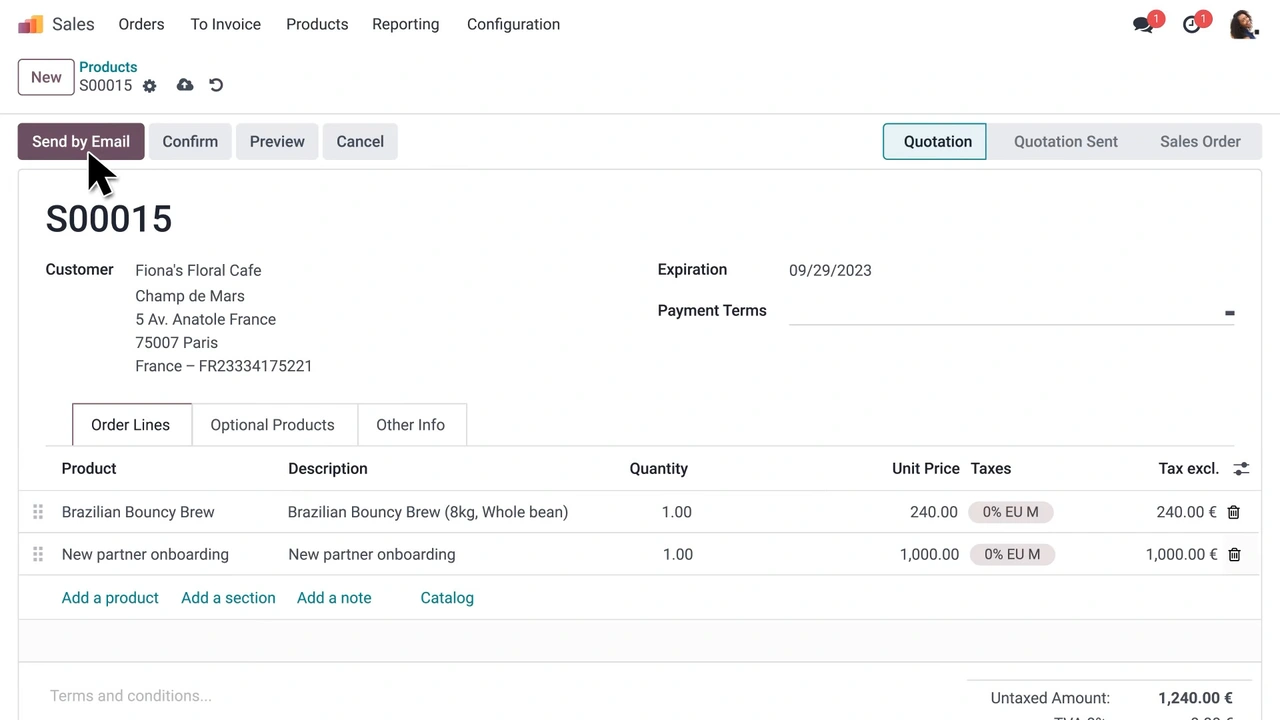Viewport: 1280px width, 720px height.
Task: Open the user avatar menu
Action: (1243, 24)
